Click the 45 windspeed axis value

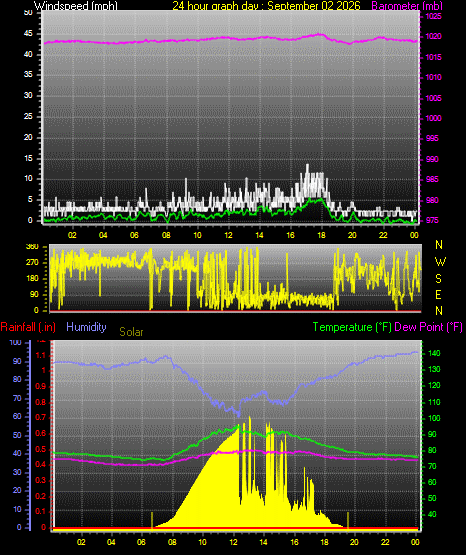tap(28, 34)
